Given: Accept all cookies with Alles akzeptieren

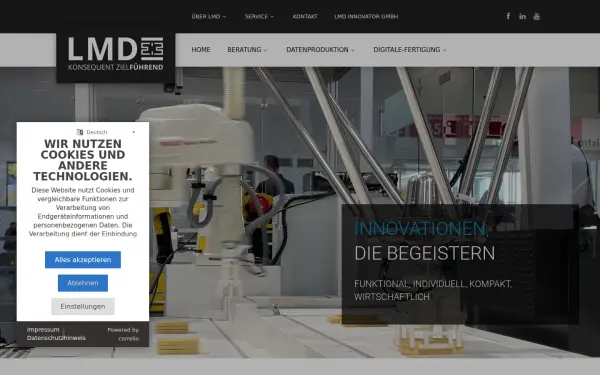Looking at the screenshot, I should pos(83,260).
